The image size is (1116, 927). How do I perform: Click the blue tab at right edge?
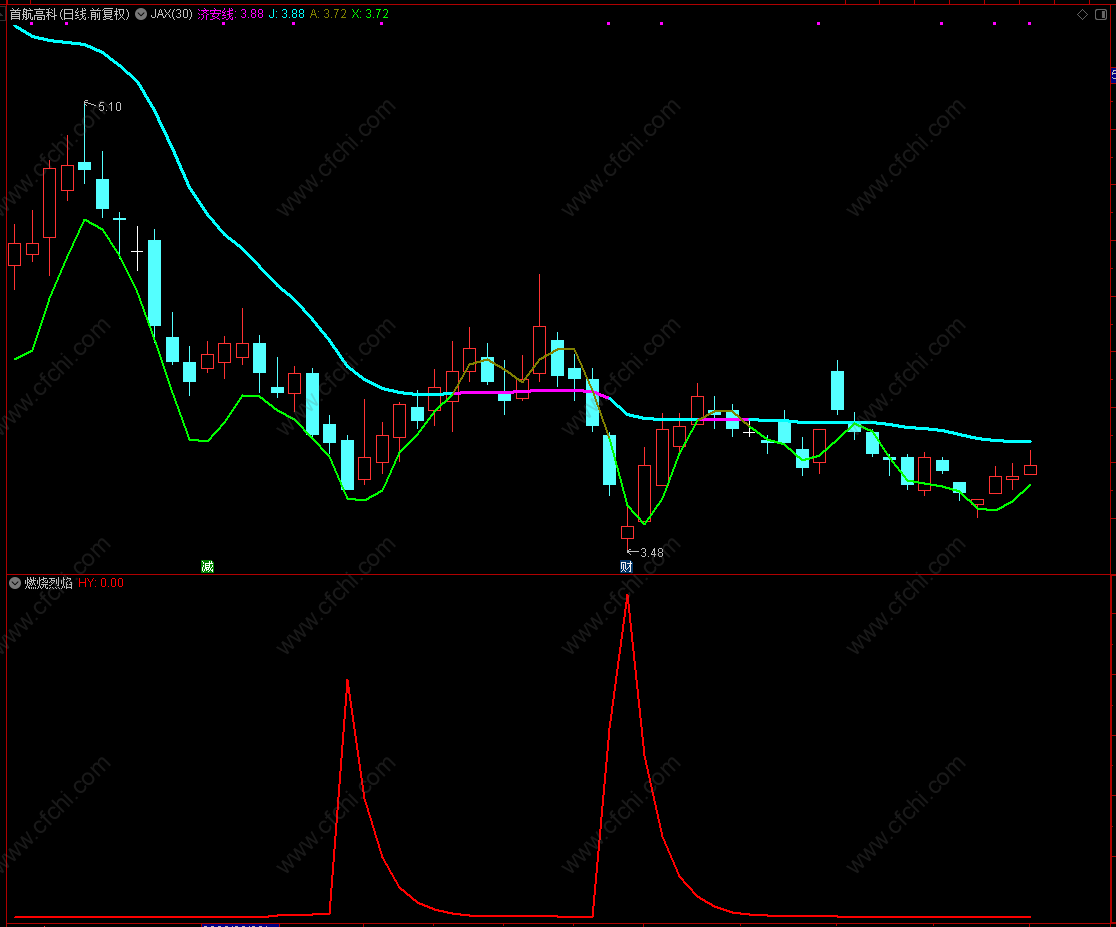point(1113,74)
